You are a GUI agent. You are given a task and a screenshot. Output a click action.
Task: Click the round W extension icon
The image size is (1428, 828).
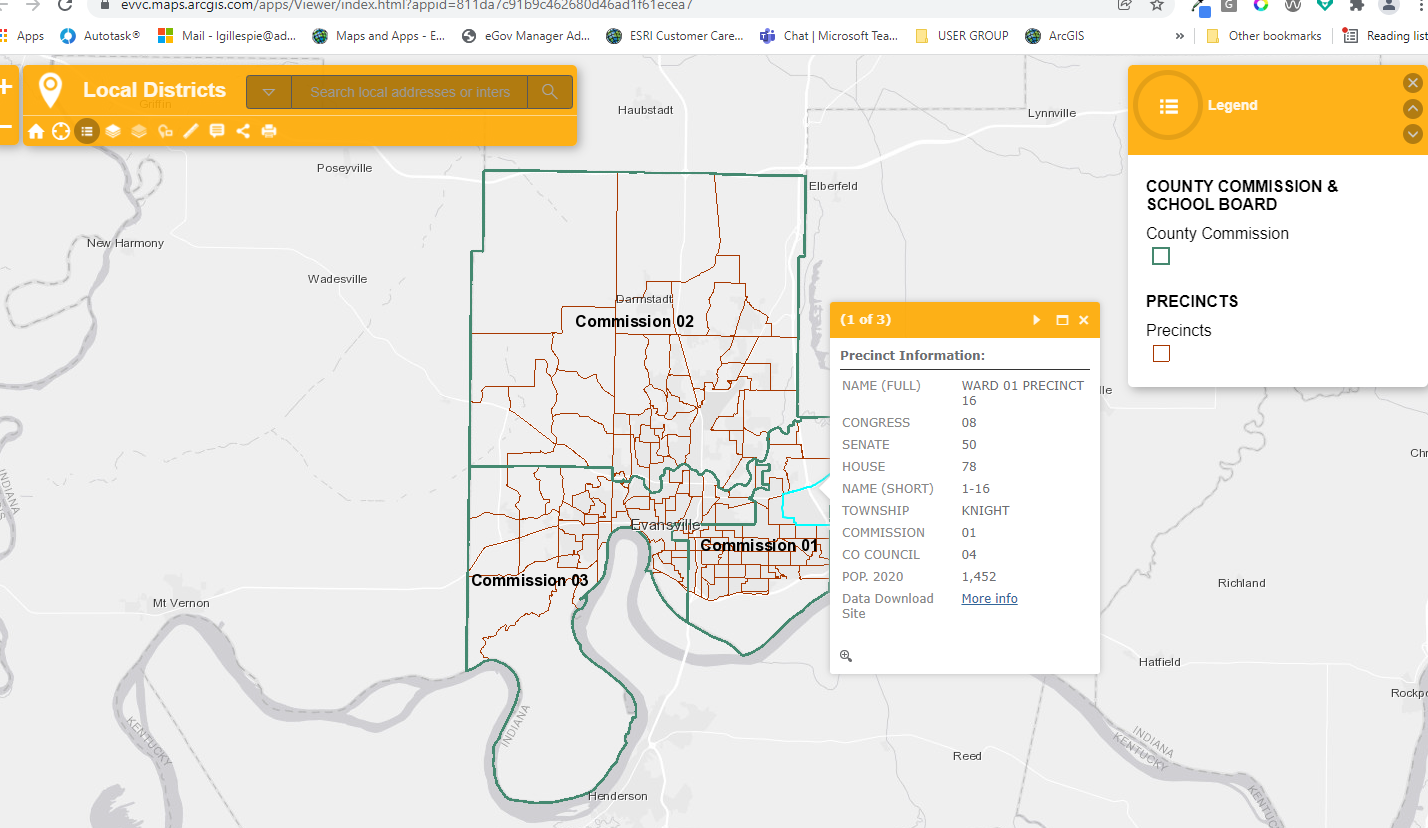point(1293,5)
